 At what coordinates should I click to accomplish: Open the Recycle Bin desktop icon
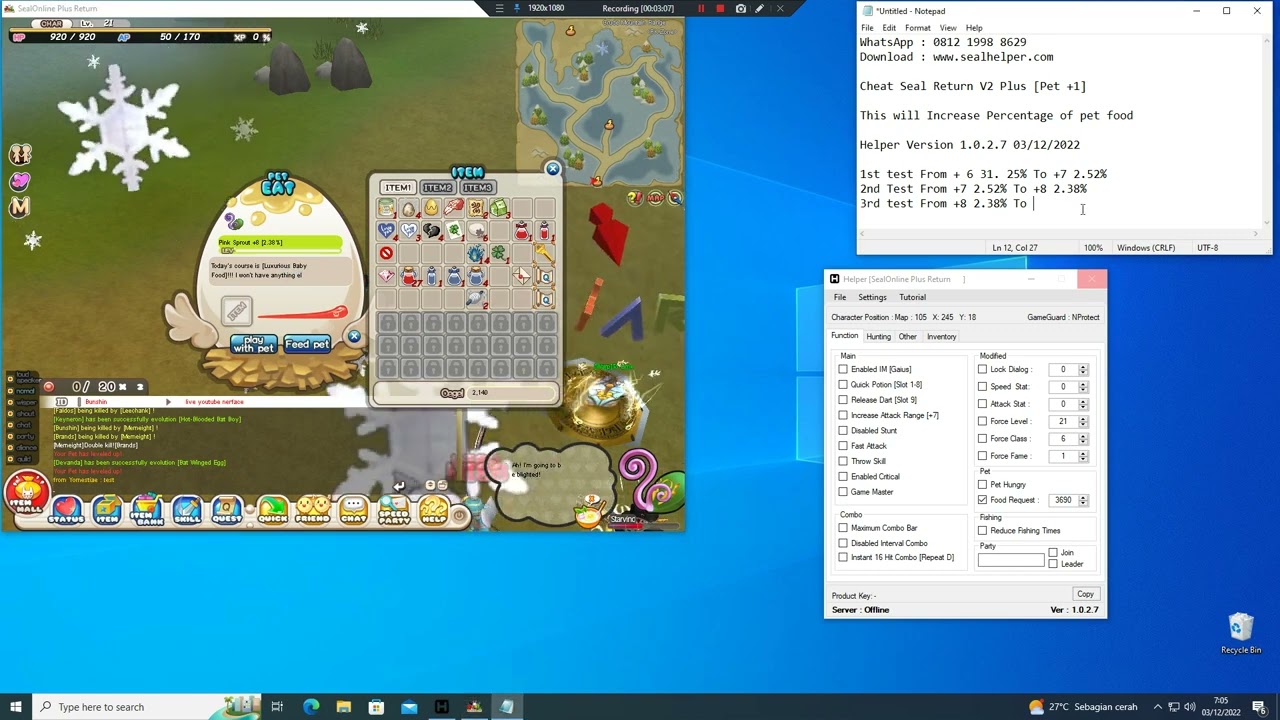point(1241,634)
